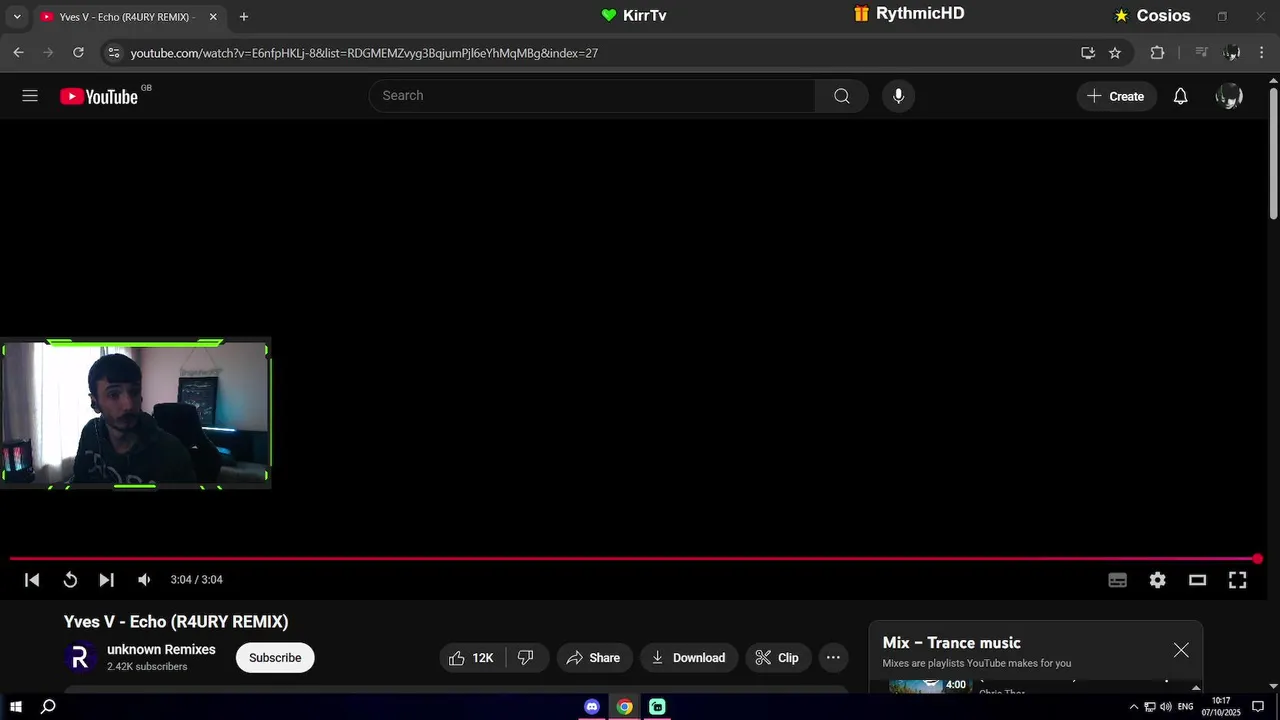Click the address bar URL

[x=364, y=53]
